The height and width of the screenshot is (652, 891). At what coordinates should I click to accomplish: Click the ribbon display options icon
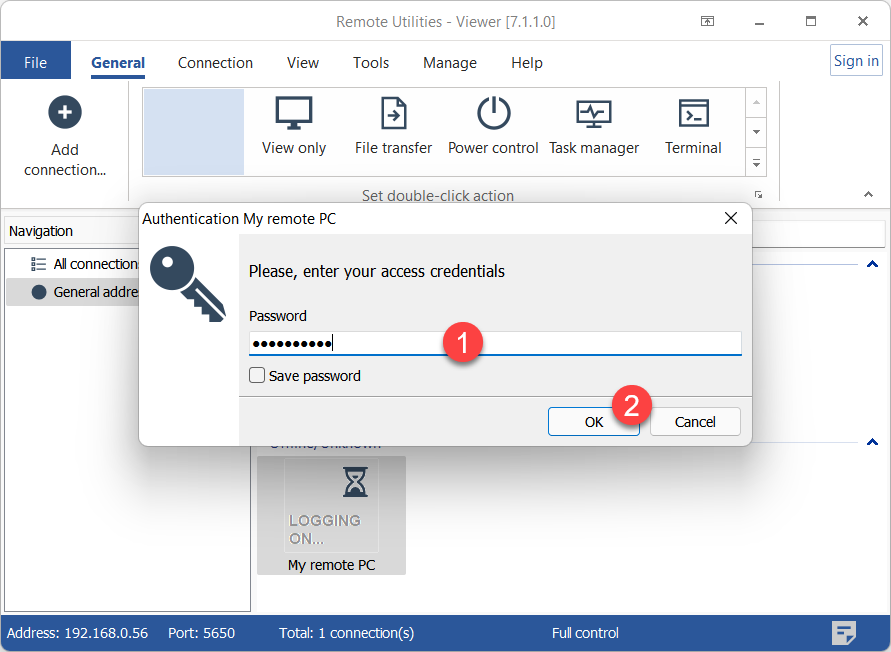coord(707,21)
